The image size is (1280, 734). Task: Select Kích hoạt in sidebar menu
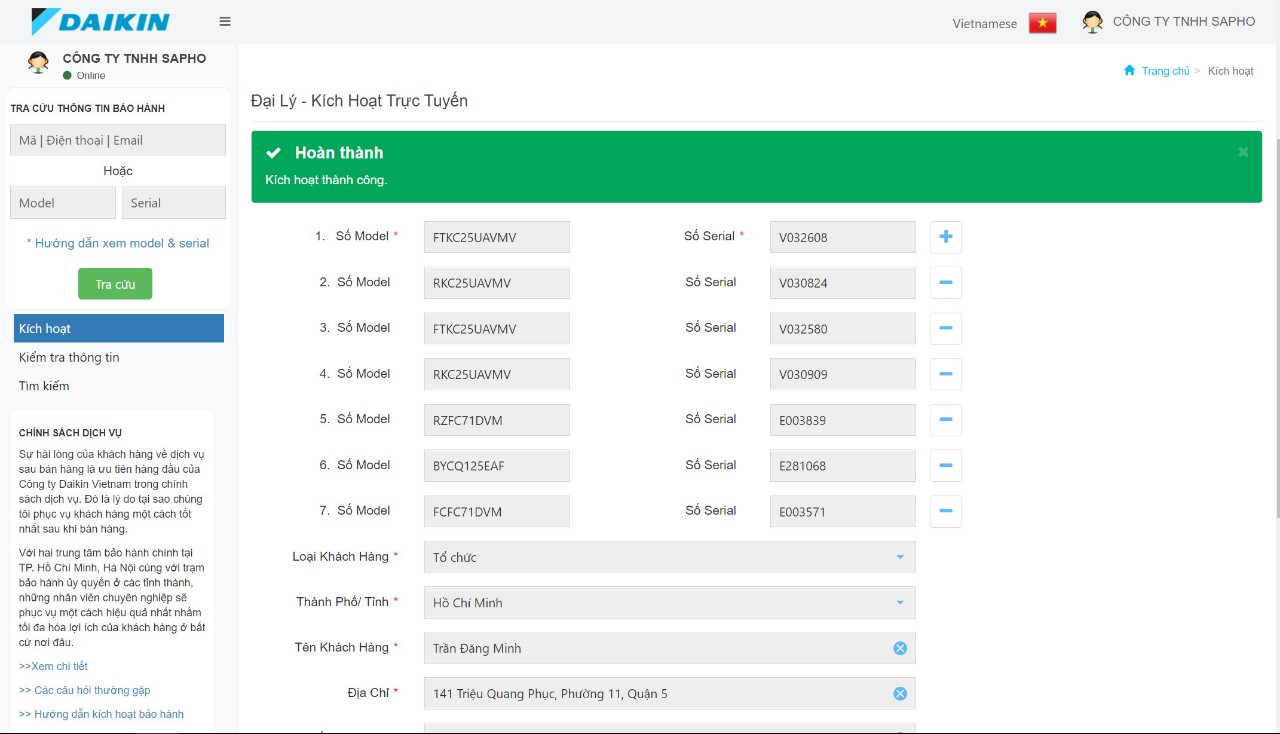pos(118,329)
